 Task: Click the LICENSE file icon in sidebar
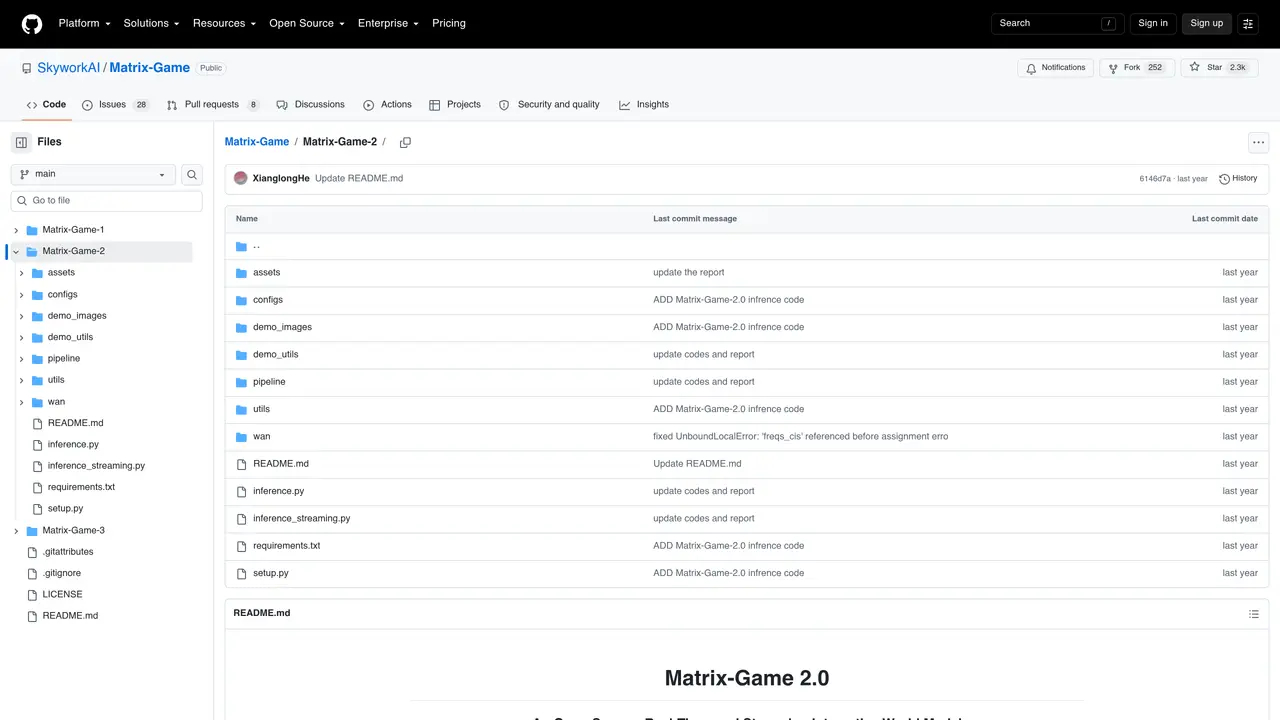(x=32, y=595)
